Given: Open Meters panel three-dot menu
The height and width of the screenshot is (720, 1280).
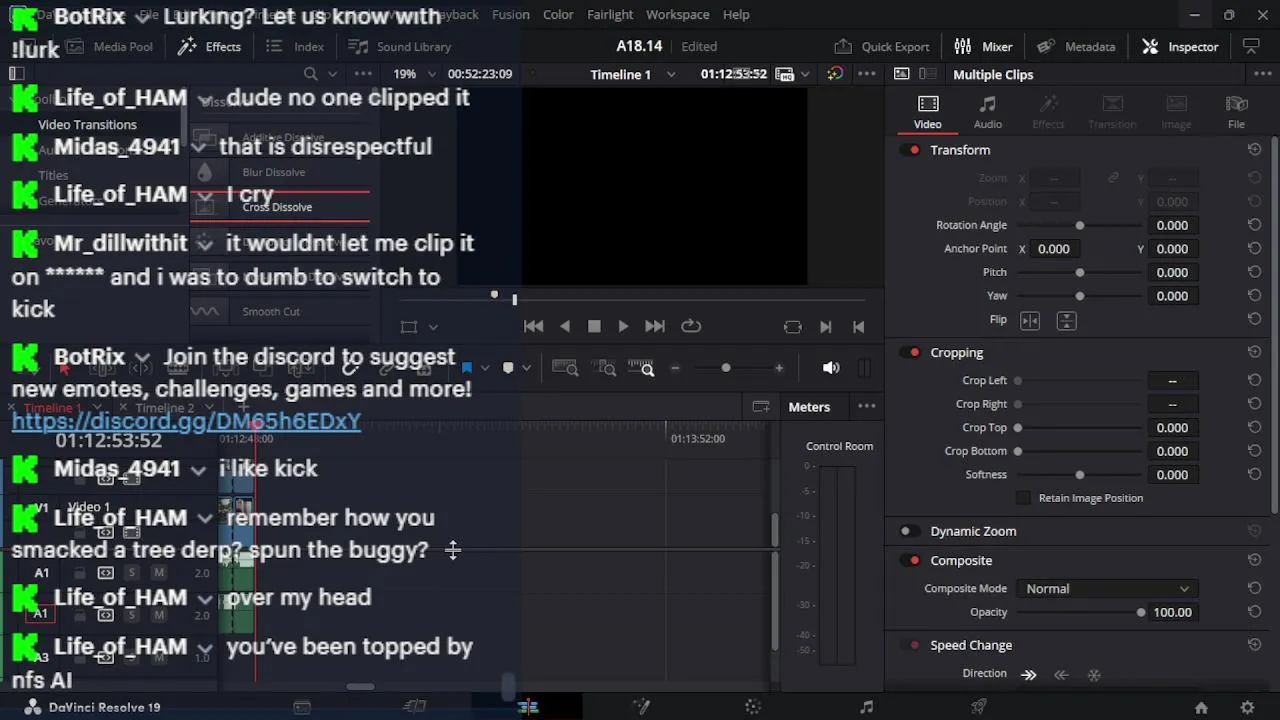Looking at the screenshot, I should click(867, 406).
